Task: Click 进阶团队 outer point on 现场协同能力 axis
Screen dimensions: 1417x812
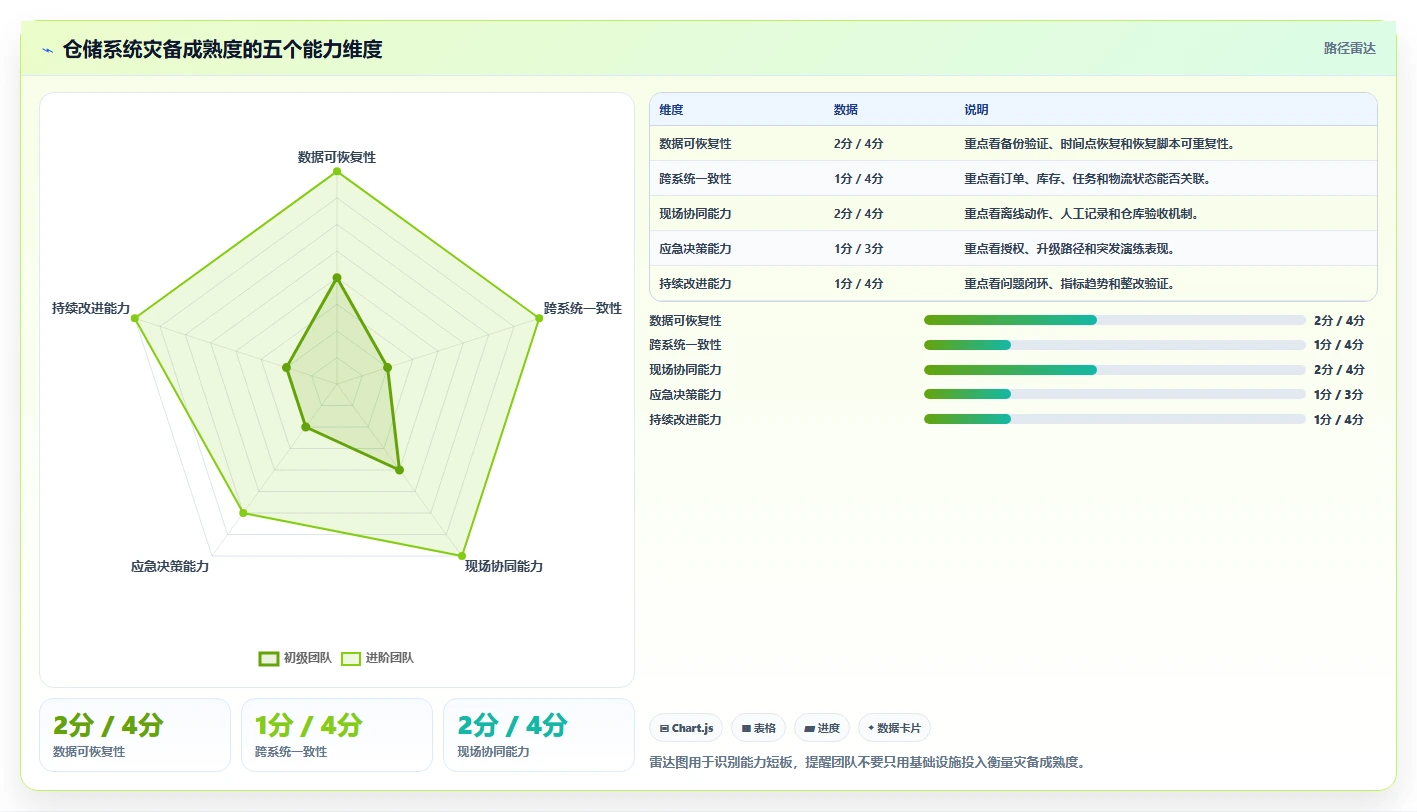Action: [462, 555]
